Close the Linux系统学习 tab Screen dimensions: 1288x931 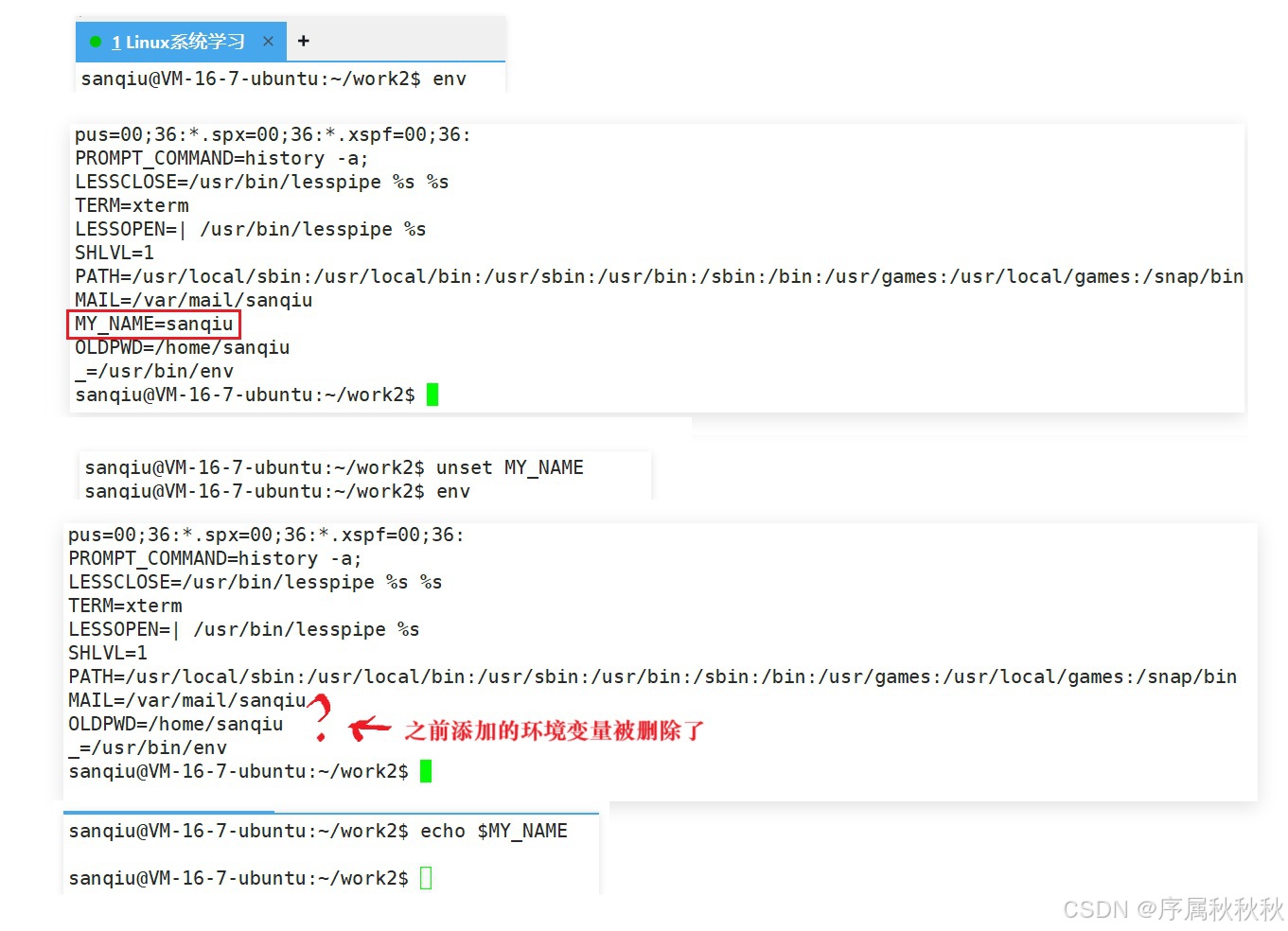tap(268, 42)
